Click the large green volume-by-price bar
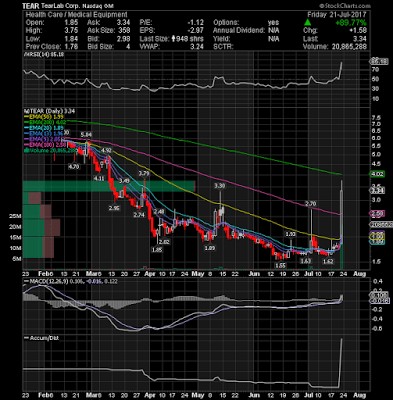 pyautogui.click(x=109, y=186)
